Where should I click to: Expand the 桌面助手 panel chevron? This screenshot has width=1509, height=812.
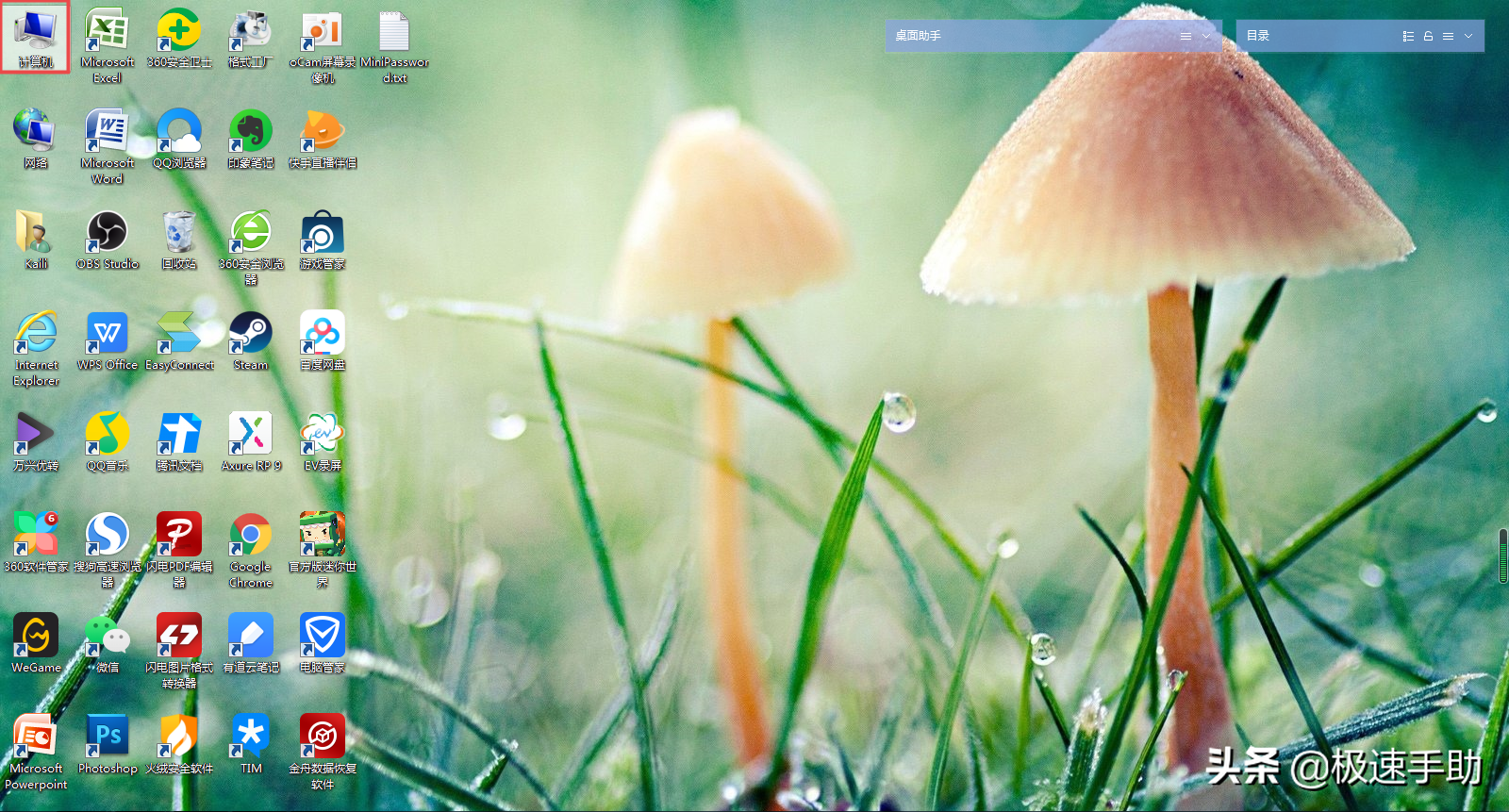click(x=1206, y=36)
